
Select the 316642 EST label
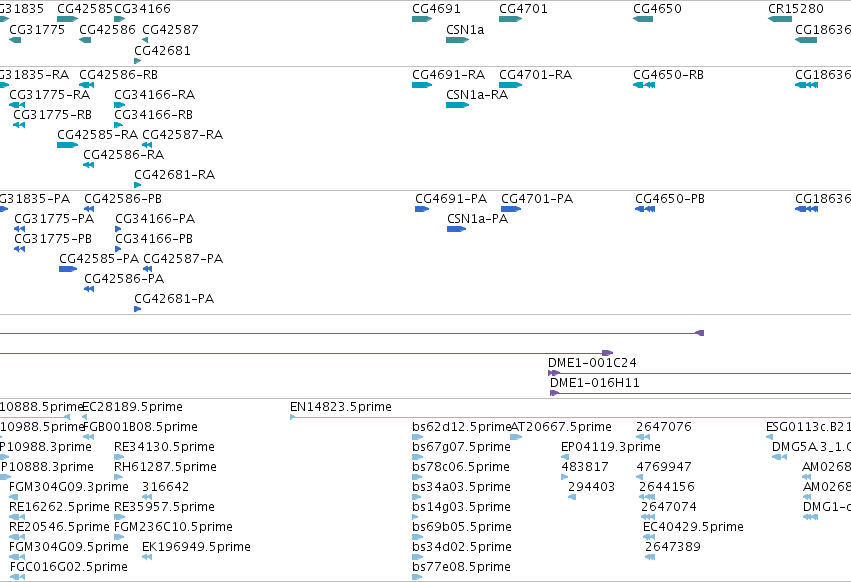[166, 486]
